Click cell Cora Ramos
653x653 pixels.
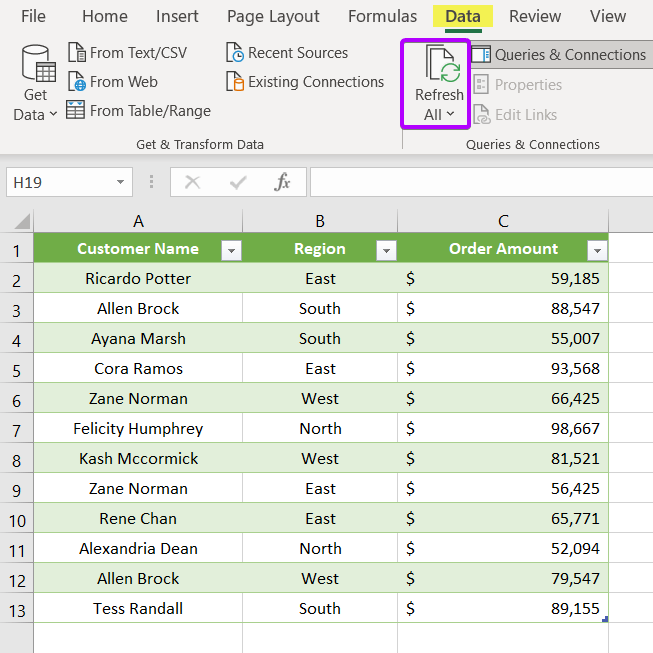click(x=138, y=368)
